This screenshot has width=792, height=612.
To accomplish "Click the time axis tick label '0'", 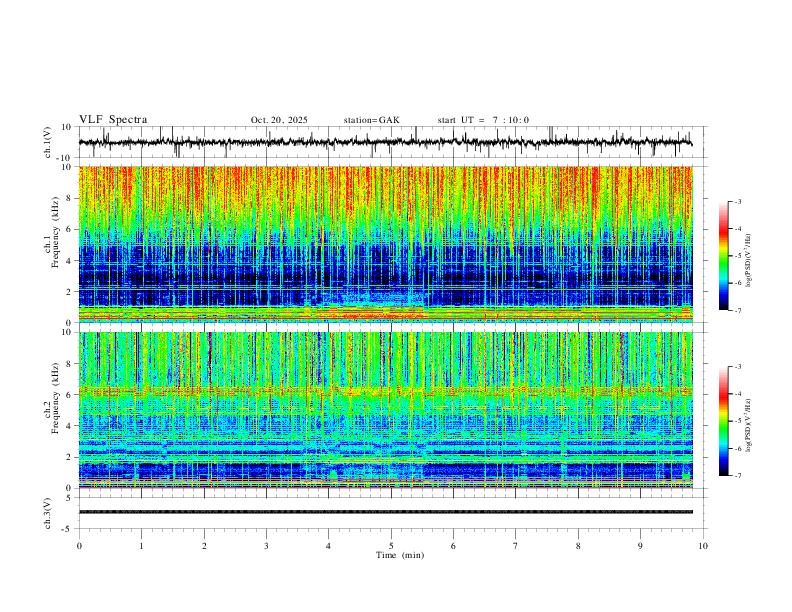I will (79, 546).
